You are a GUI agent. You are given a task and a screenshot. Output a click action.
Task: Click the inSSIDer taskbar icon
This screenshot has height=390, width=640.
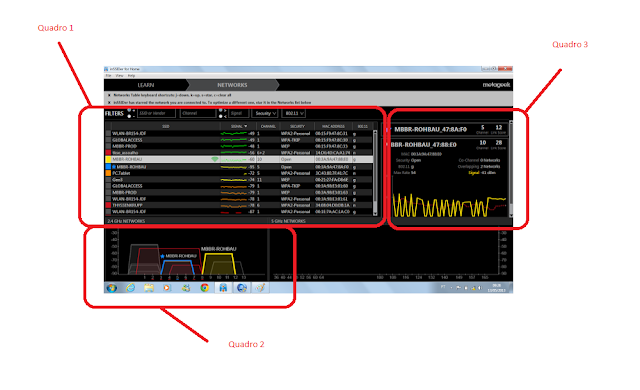click(223, 288)
